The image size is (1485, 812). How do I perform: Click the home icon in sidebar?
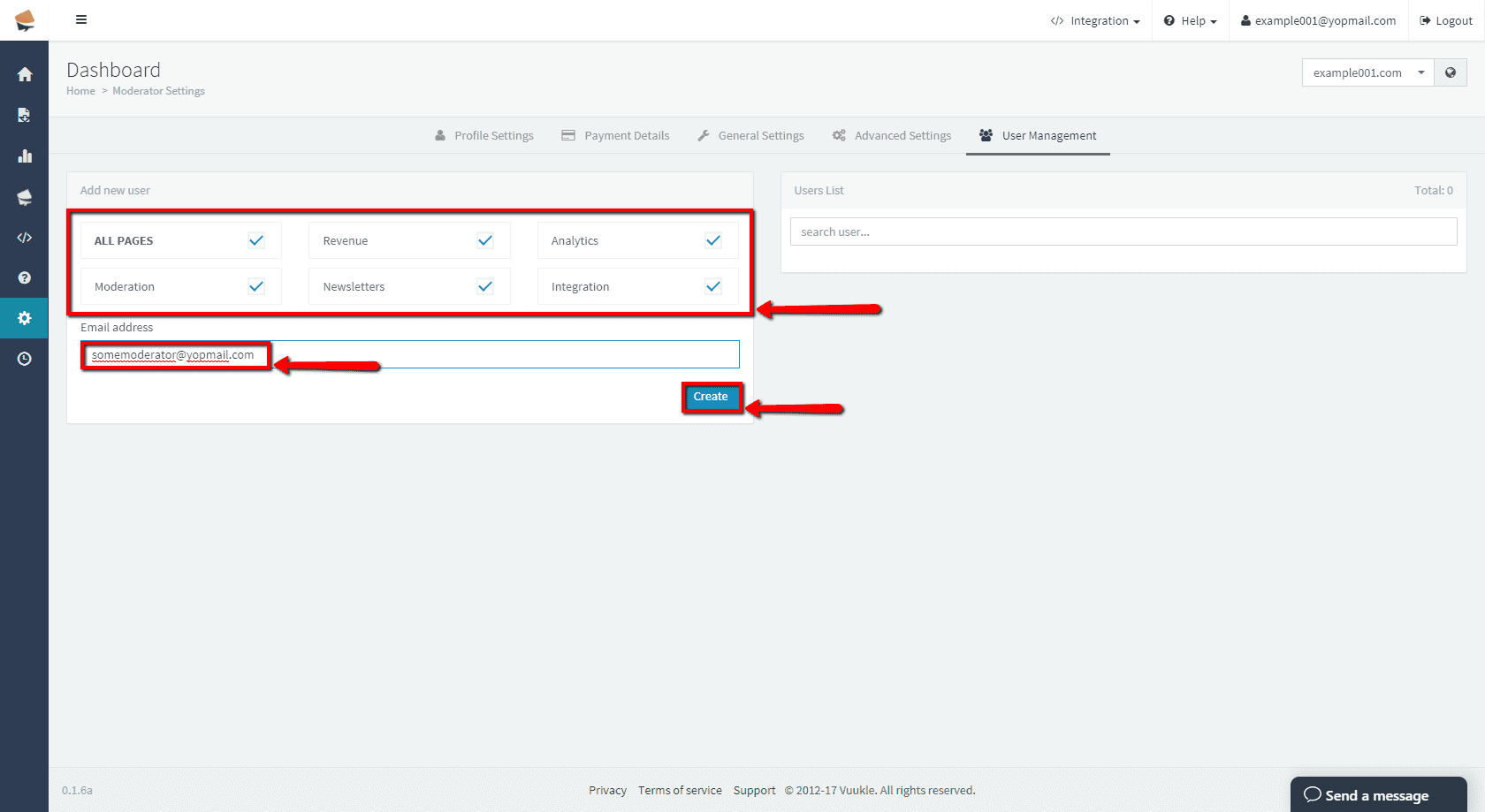click(x=25, y=75)
